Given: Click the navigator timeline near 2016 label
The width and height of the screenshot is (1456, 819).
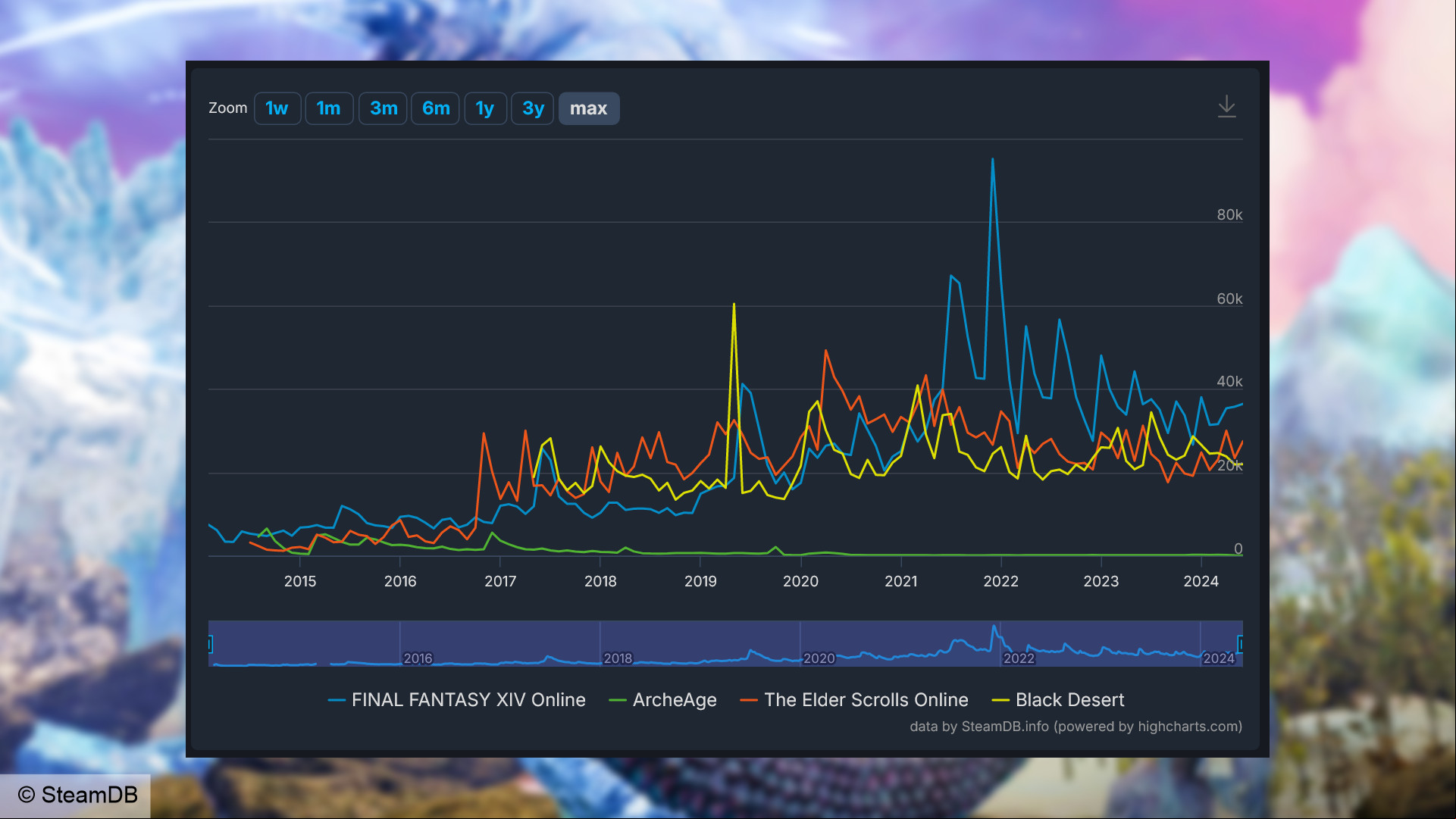Looking at the screenshot, I should (x=418, y=658).
